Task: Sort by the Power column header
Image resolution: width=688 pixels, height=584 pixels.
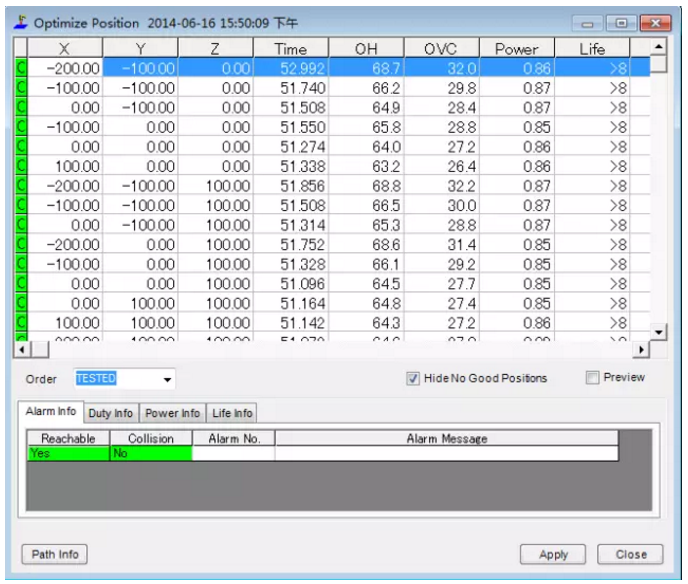Action: pos(517,48)
